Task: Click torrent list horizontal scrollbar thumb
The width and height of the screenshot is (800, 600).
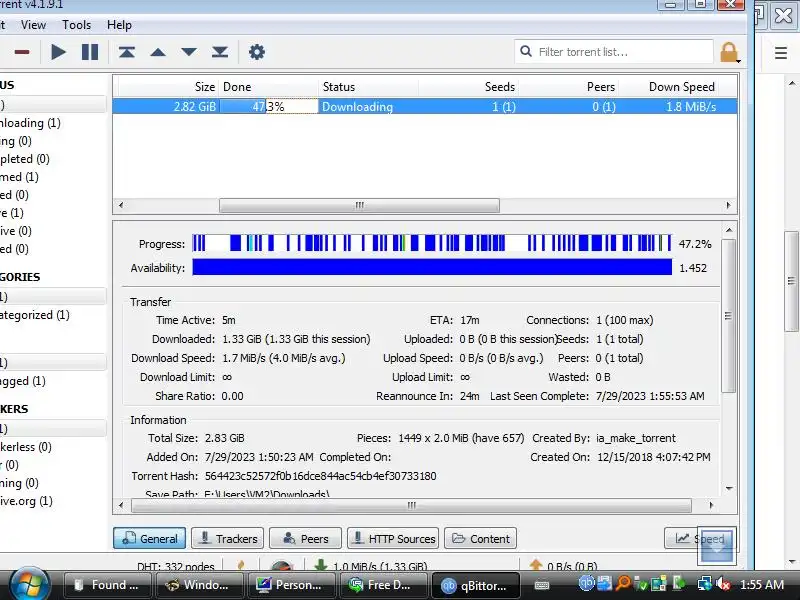Action: [x=359, y=205]
